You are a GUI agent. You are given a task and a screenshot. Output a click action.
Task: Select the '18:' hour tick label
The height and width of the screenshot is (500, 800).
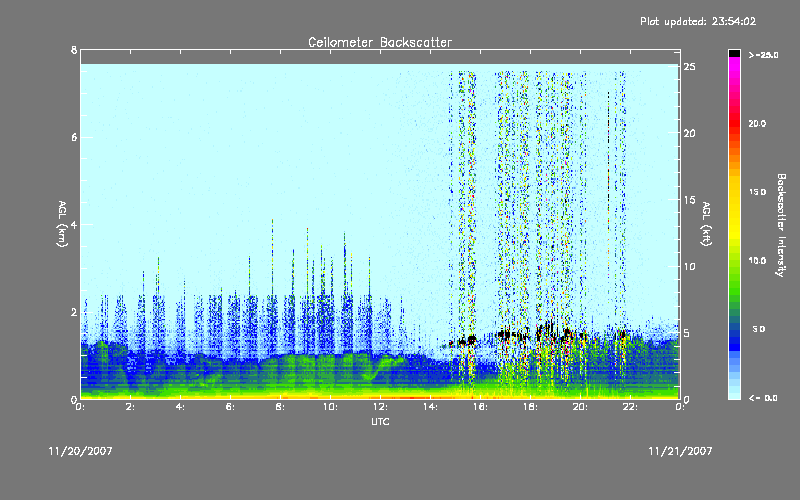coord(530,407)
